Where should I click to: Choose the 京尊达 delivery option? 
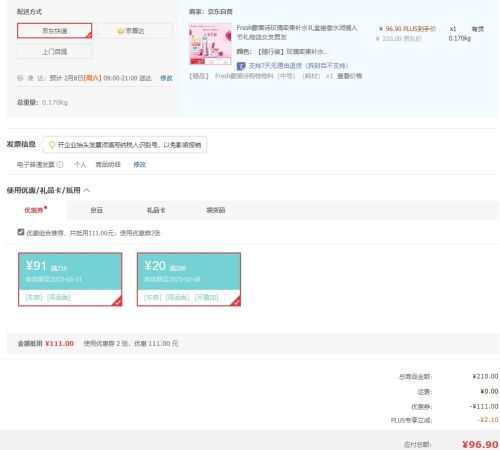[x=135, y=31]
